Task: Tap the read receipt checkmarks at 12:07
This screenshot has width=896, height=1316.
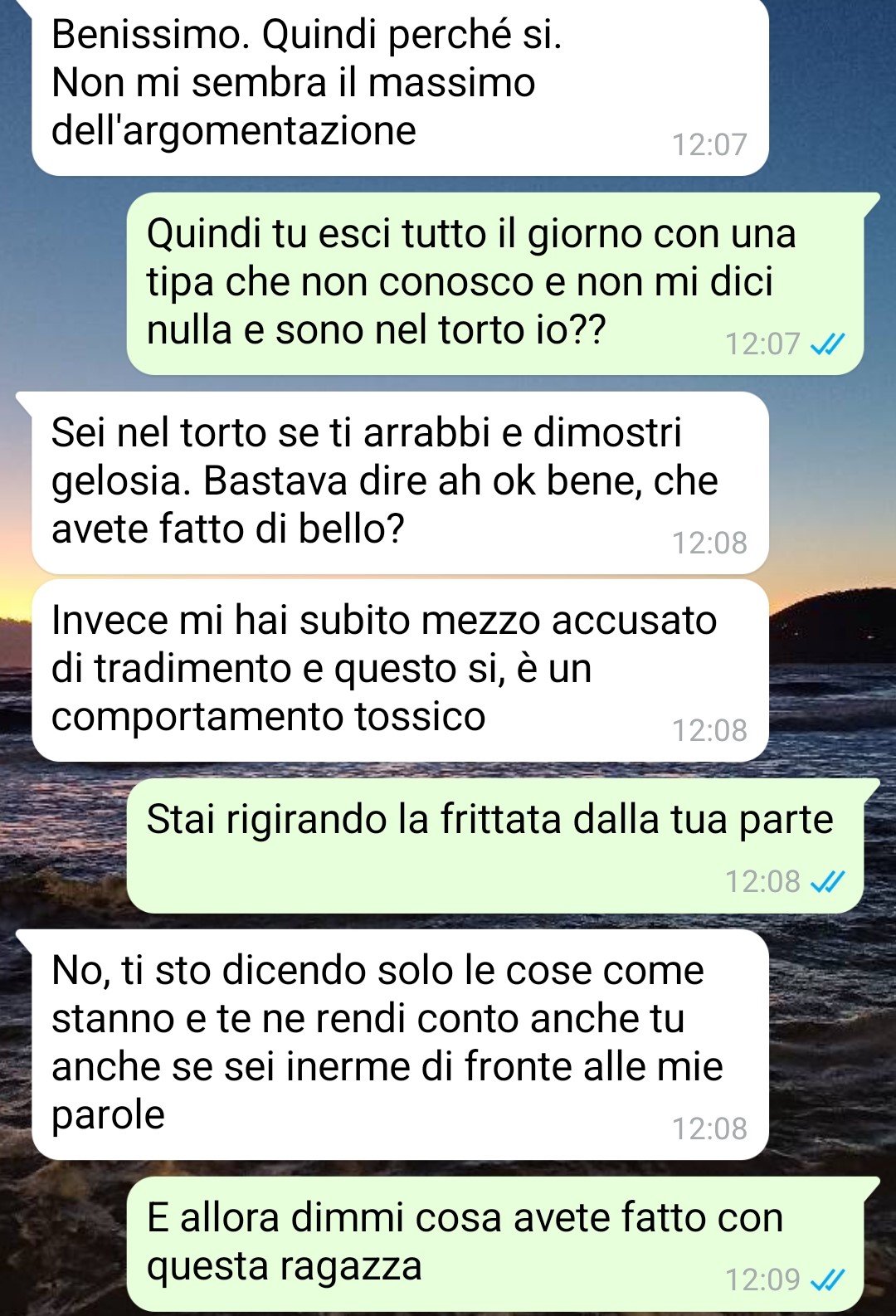Action: tap(827, 344)
